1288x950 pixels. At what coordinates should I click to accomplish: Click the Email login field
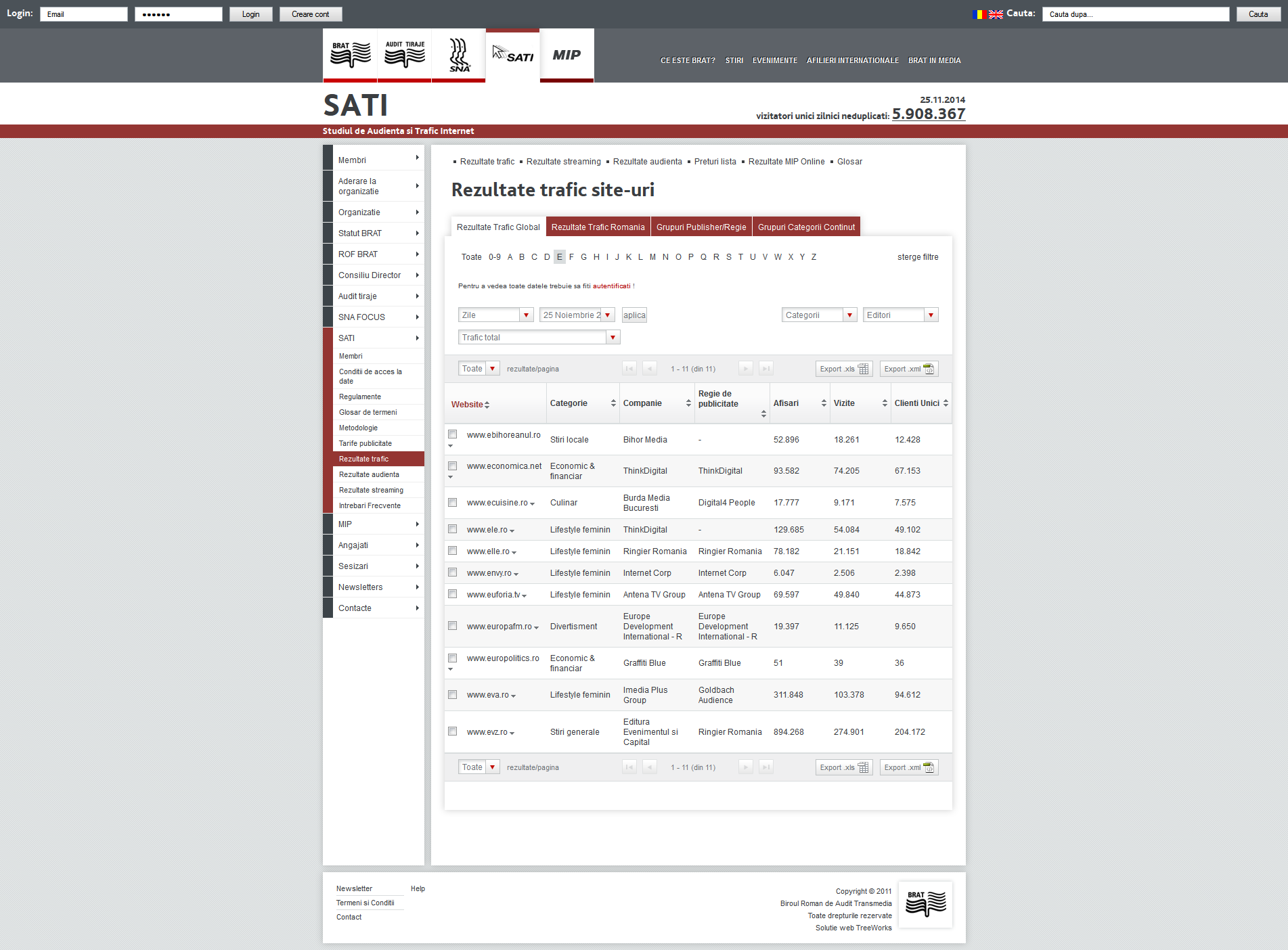pyautogui.click(x=84, y=14)
